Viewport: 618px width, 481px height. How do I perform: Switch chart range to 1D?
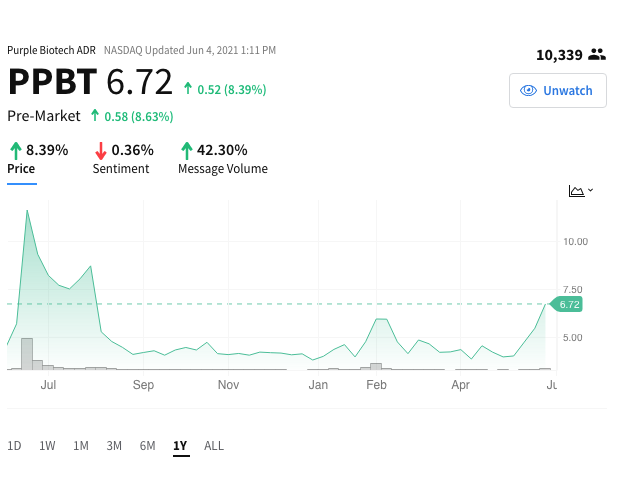pos(14,446)
